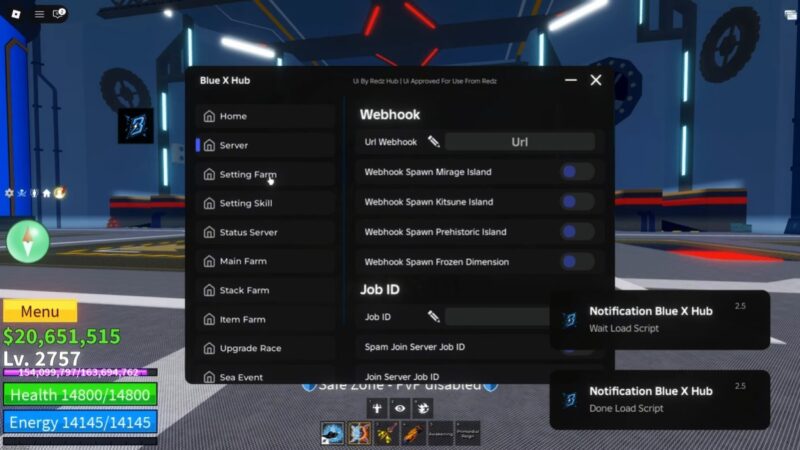800x450 pixels.
Task: Click the pirate skull icon above compass
Action: (x=22, y=193)
